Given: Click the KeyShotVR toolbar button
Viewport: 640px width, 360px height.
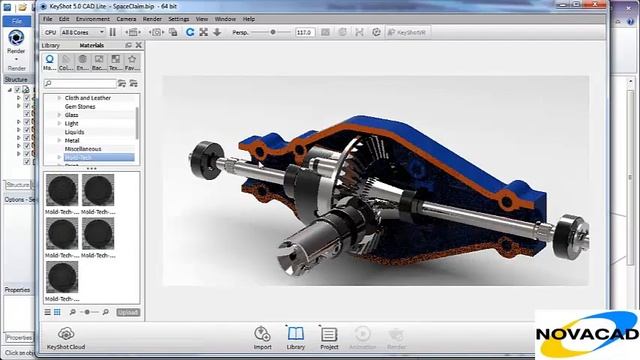Looking at the screenshot, I should tap(407, 32).
